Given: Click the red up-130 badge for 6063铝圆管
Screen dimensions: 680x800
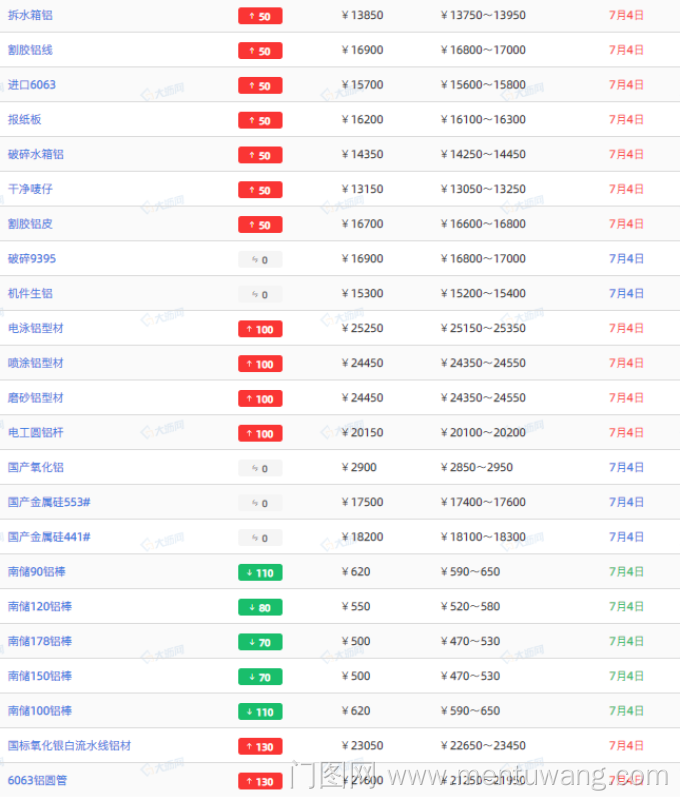Looking at the screenshot, I should [x=260, y=781].
